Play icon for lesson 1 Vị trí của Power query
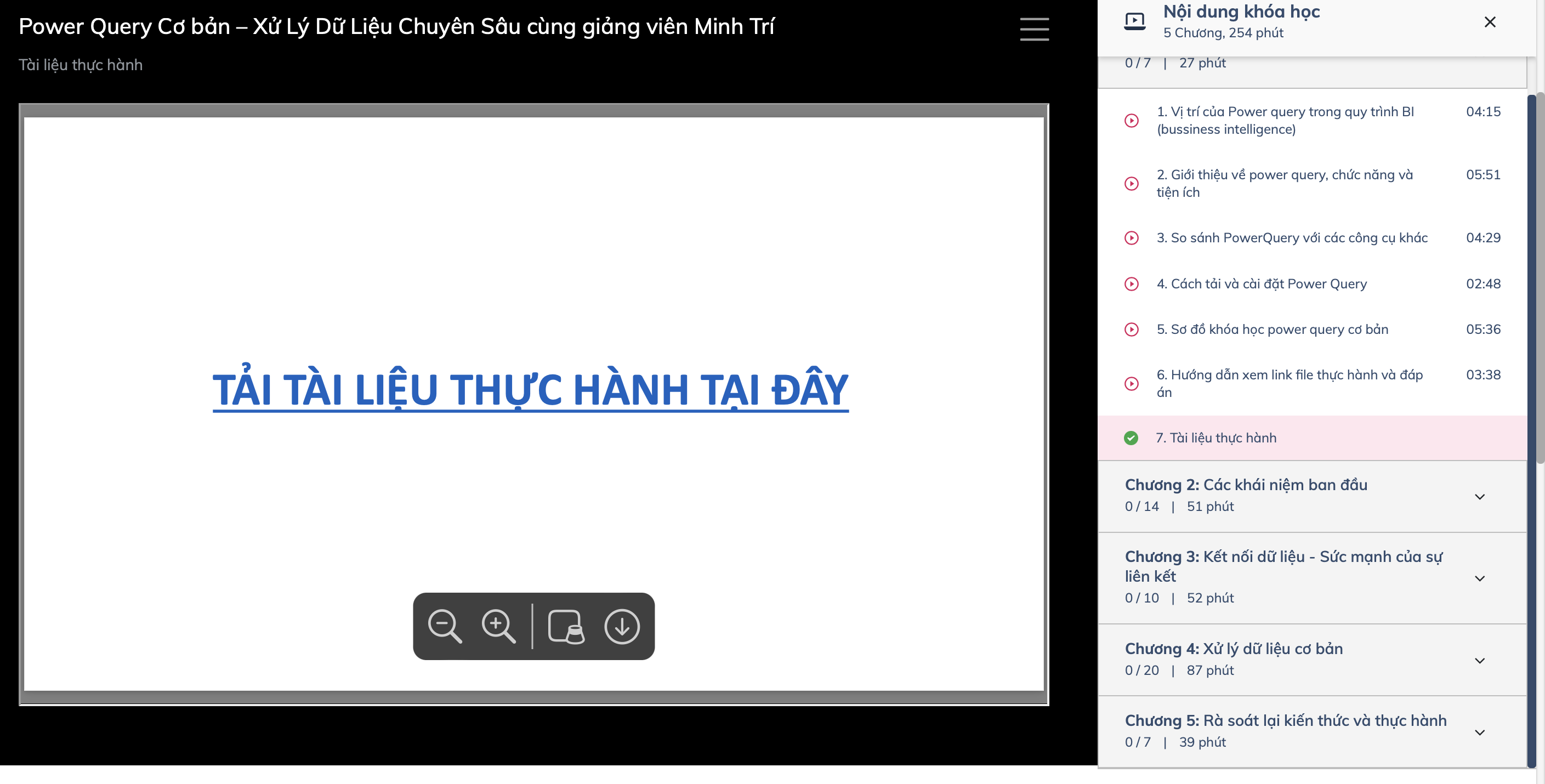The height and width of the screenshot is (784, 1545). (x=1131, y=121)
